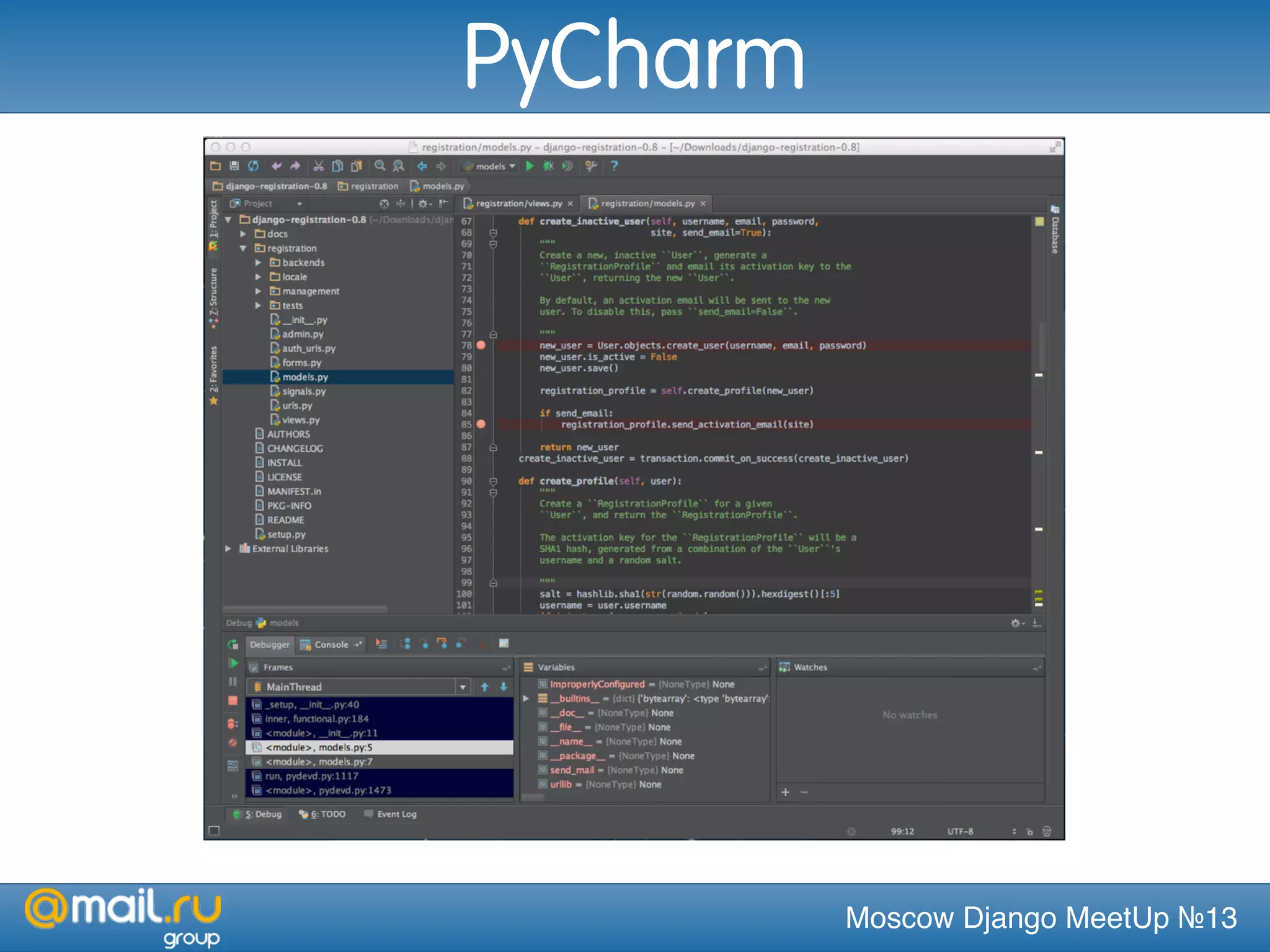
Task: Stop the debug session red square
Action: (233, 700)
